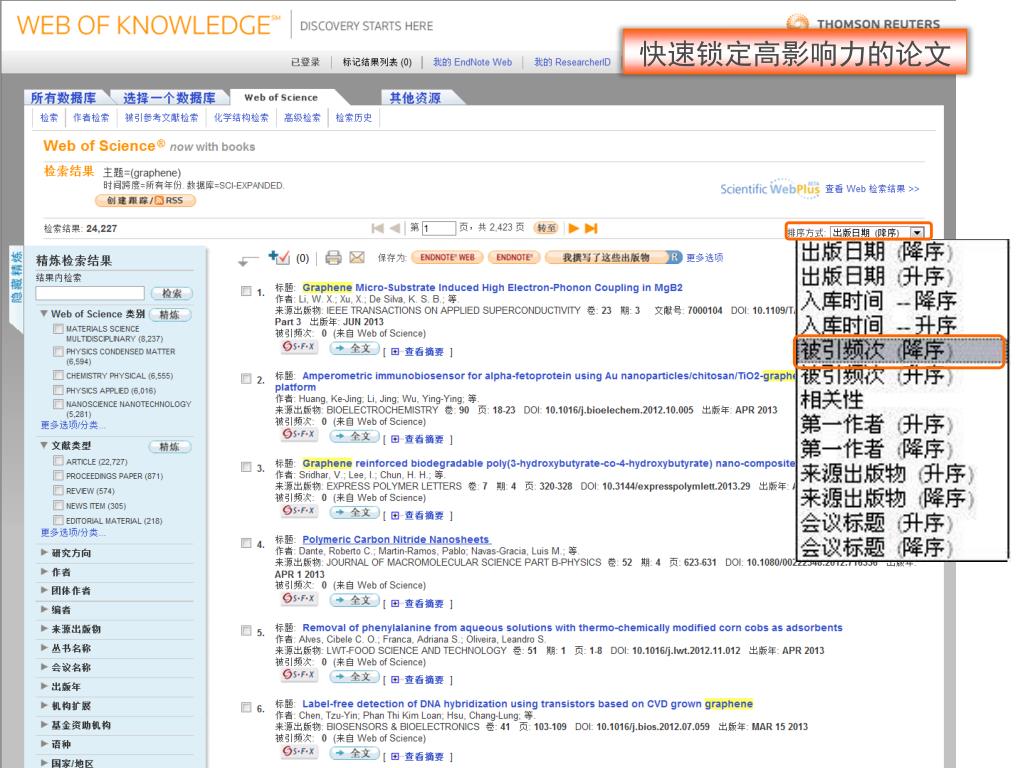Click S·F·X icon of result 3
The width and height of the screenshot is (1024, 768).
(298, 511)
